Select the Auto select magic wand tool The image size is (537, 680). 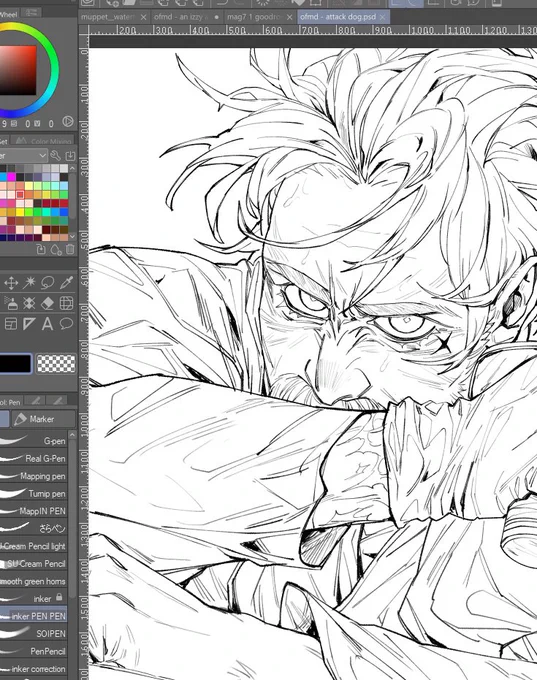coord(29,283)
